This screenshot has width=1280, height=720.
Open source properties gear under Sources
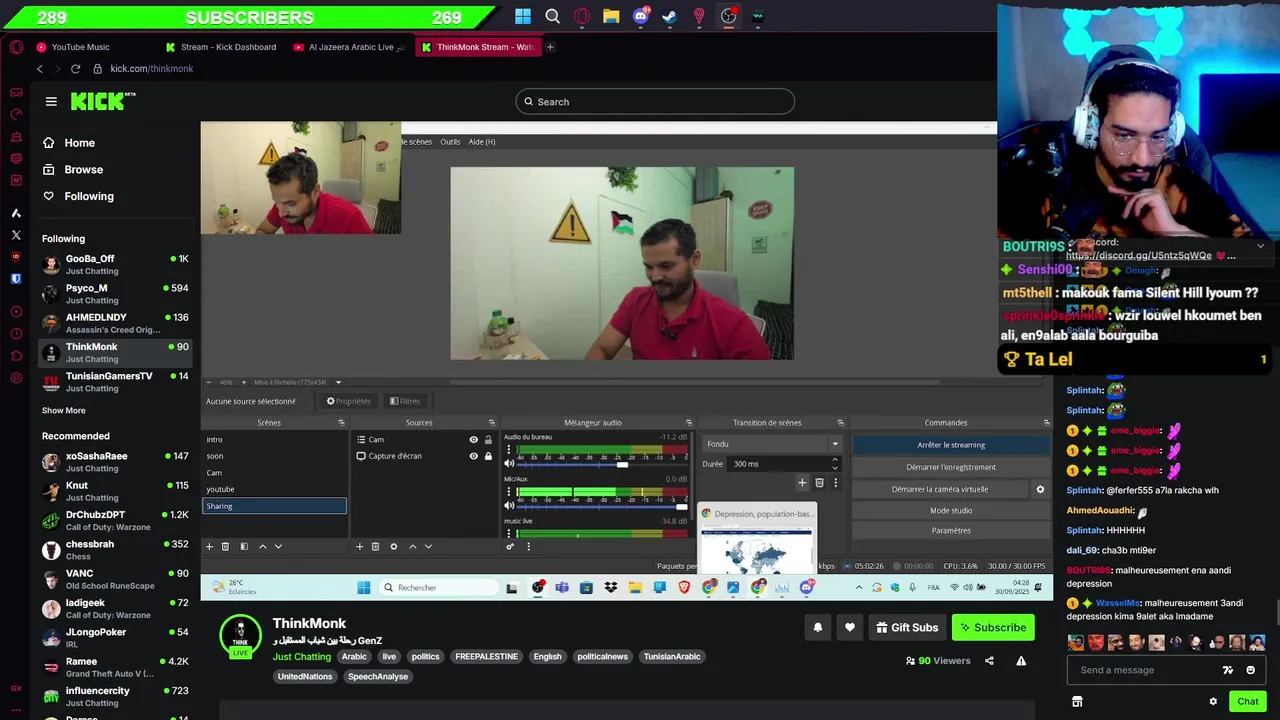[x=393, y=546]
